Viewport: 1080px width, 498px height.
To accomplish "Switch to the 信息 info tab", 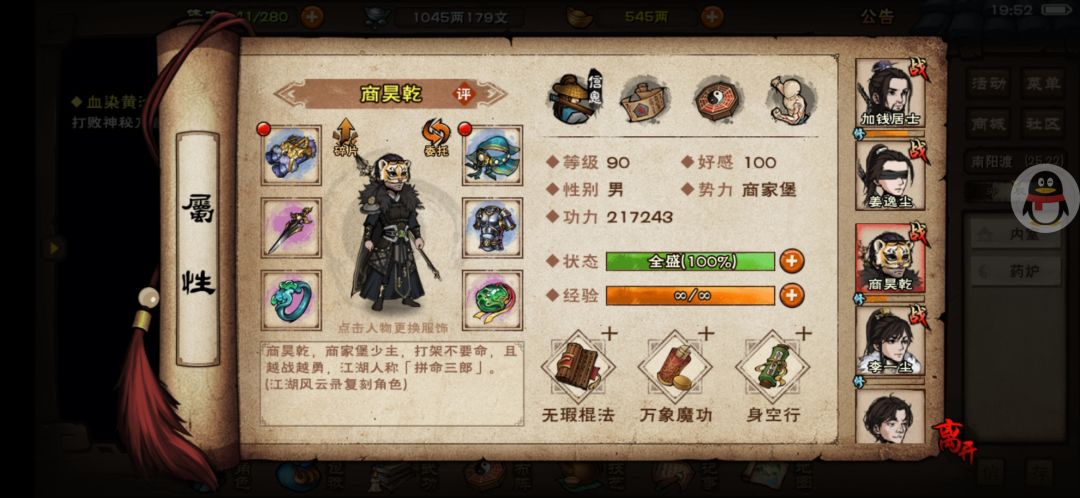I will click(x=576, y=100).
